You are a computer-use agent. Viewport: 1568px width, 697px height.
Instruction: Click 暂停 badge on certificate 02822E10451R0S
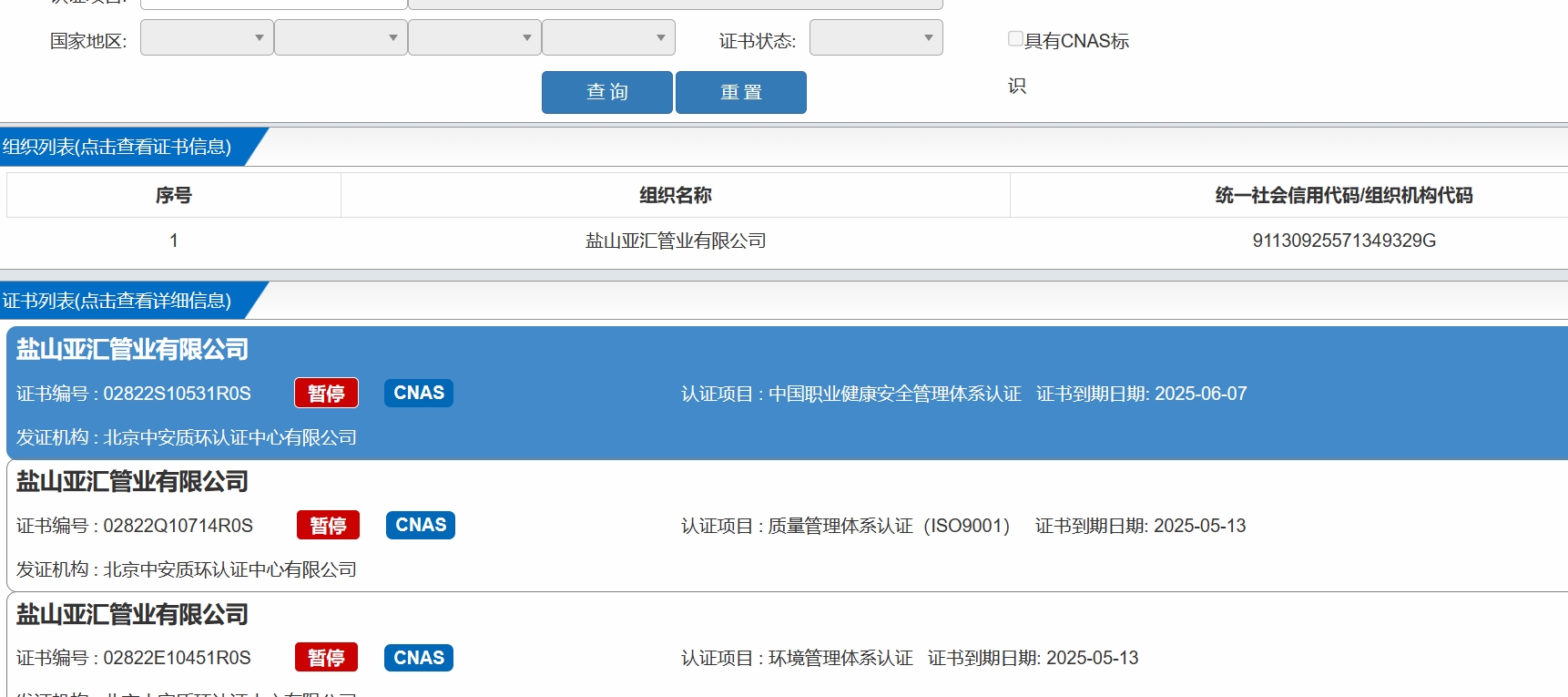pyautogui.click(x=326, y=657)
